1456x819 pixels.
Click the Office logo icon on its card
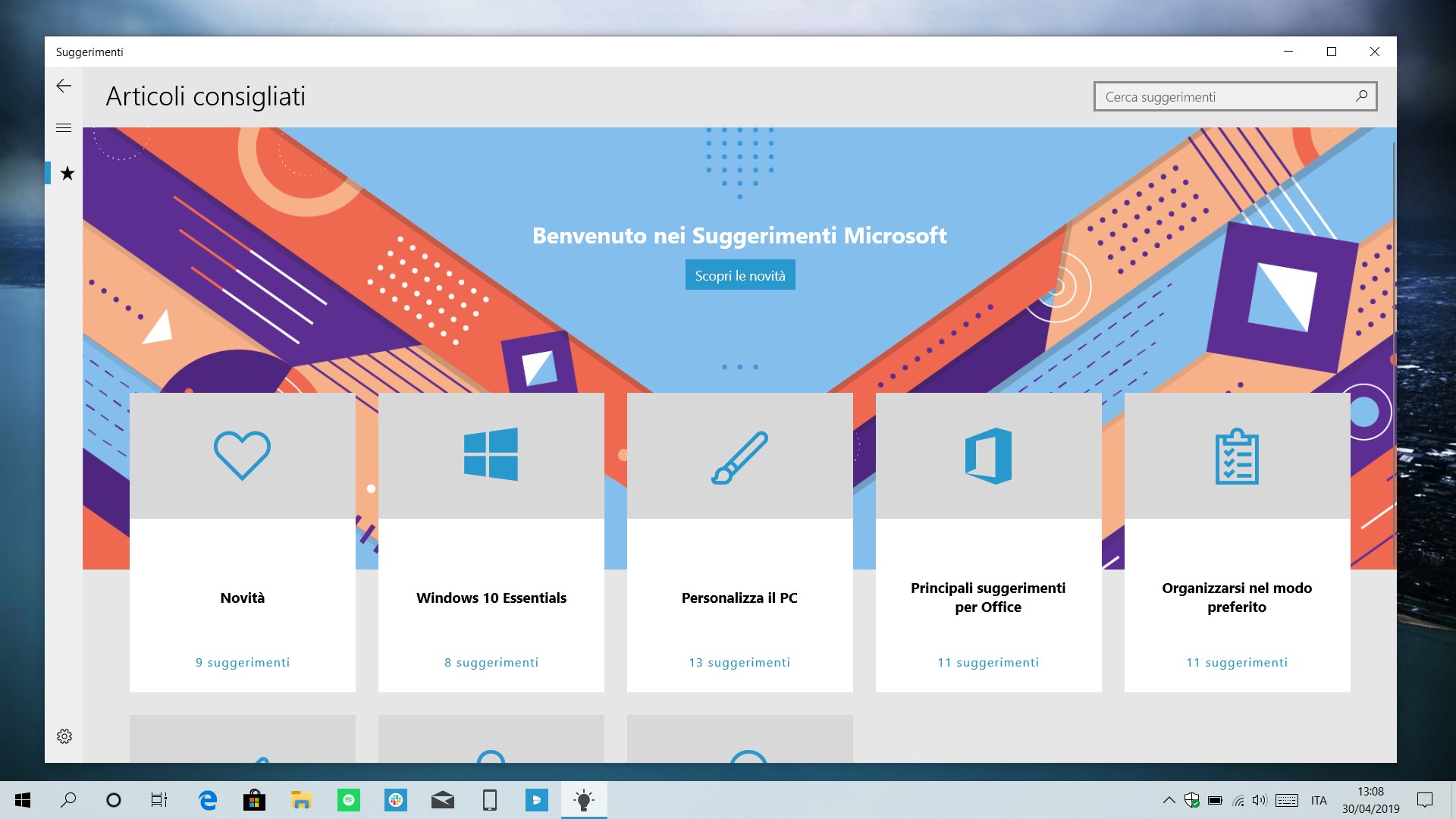click(988, 456)
